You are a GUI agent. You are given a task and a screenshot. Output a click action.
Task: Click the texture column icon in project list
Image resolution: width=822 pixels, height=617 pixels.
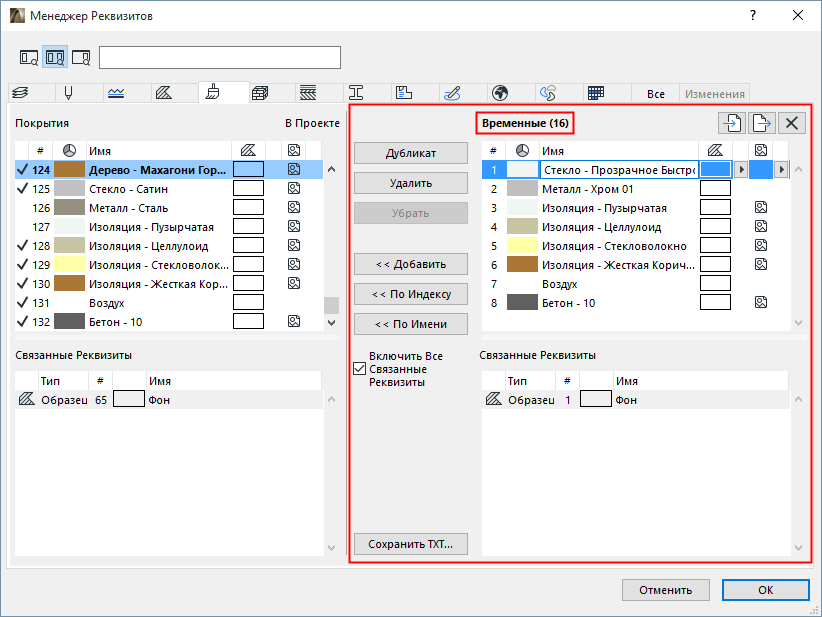pos(294,150)
